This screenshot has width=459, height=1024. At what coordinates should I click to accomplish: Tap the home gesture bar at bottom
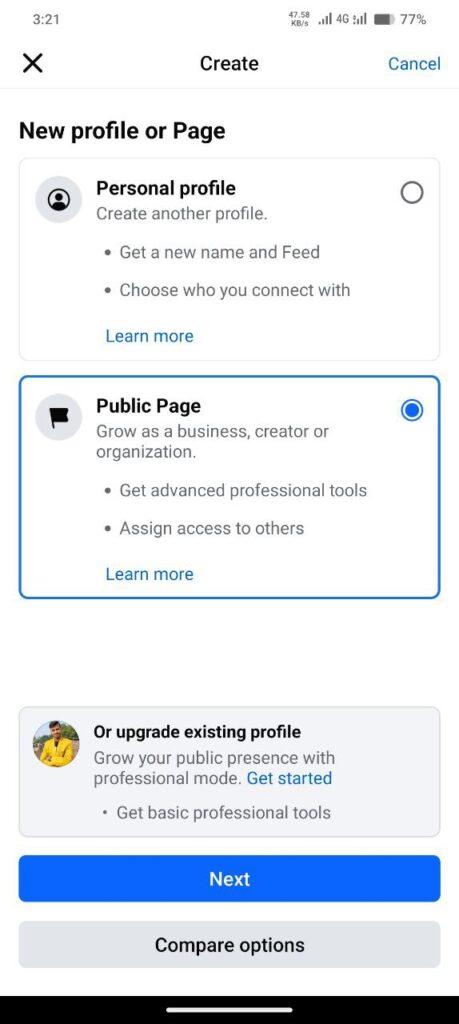coord(229,1009)
